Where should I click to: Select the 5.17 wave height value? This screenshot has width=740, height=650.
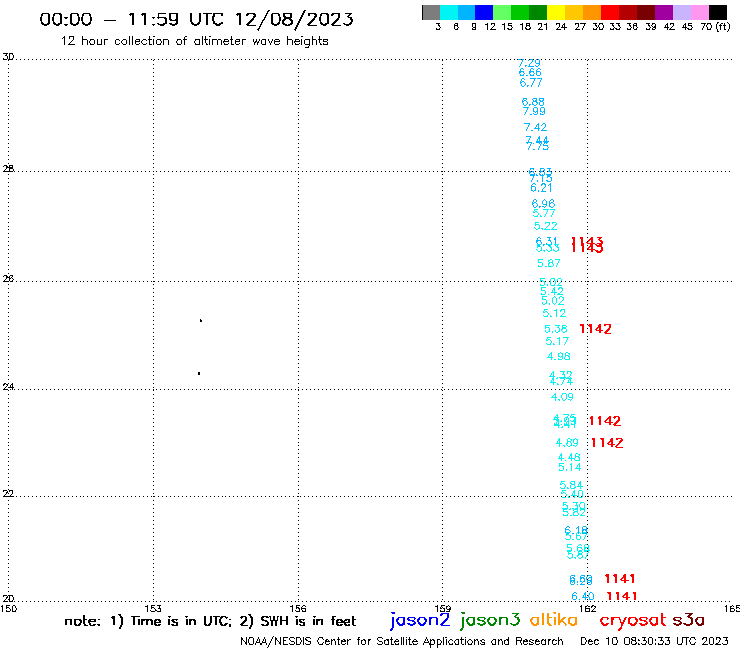coord(557,341)
